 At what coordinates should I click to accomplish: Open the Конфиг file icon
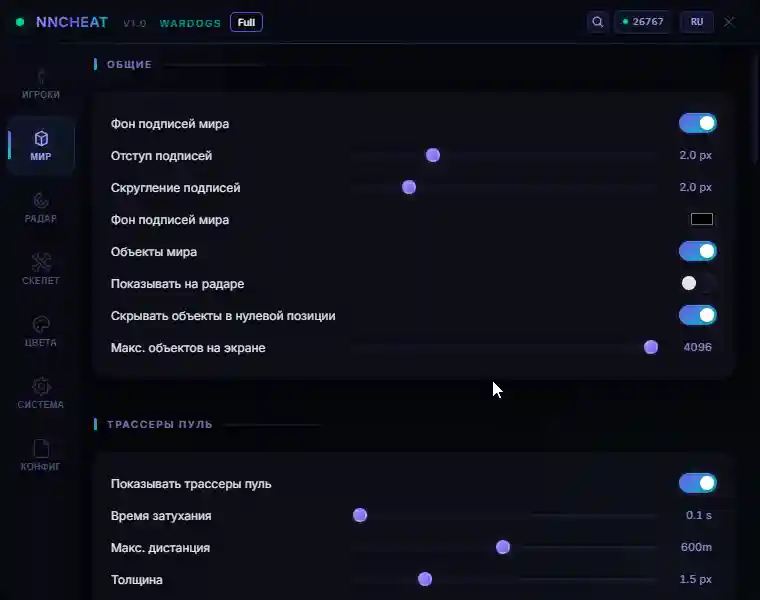(x=41, y=448)
